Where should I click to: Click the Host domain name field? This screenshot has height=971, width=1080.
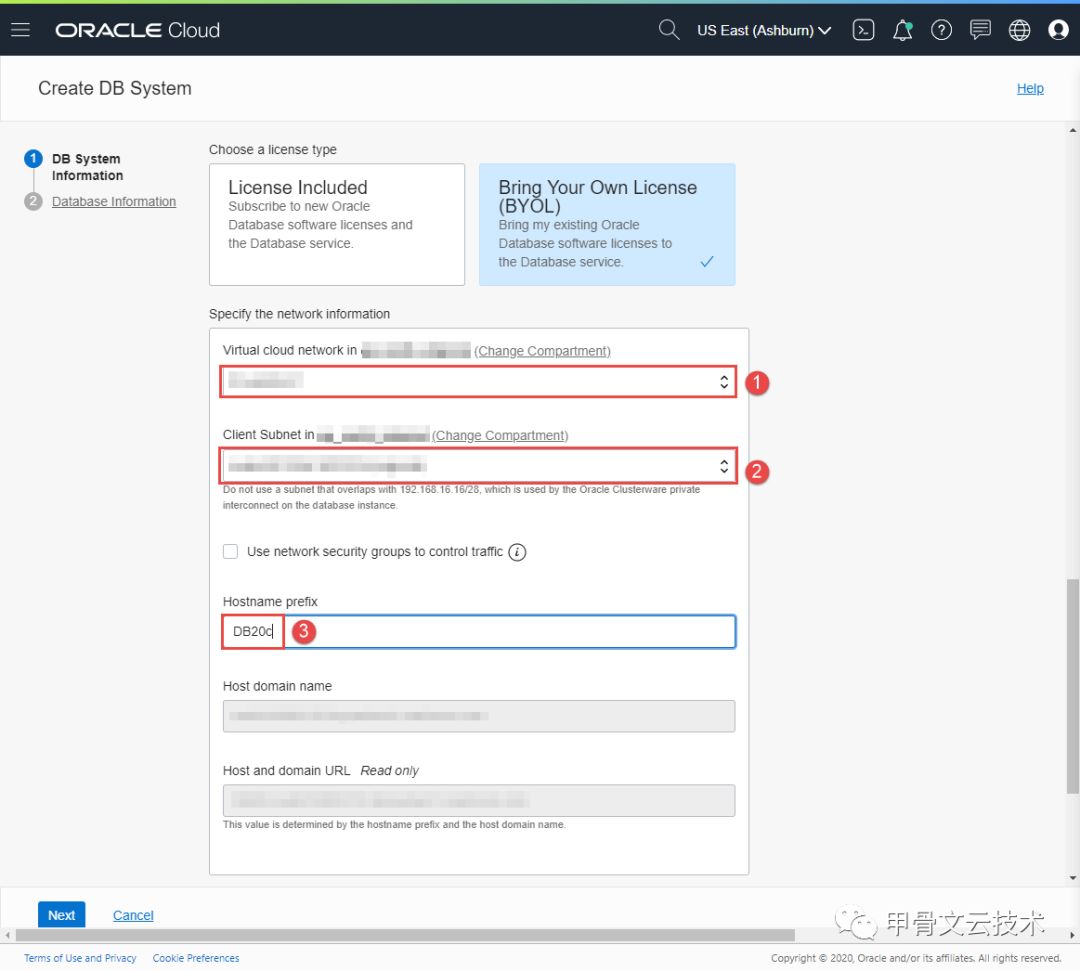[479, 716]
